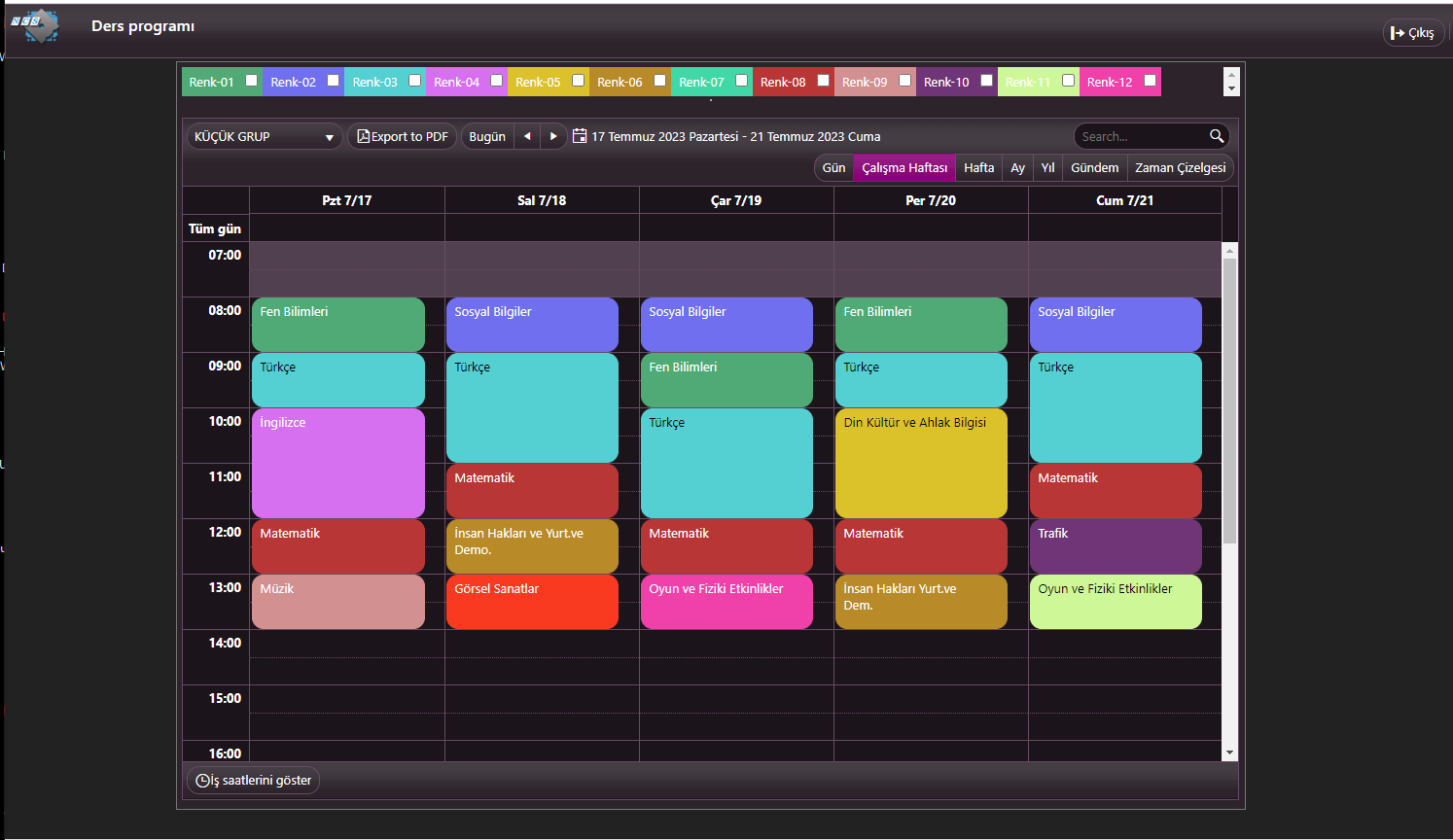Toggle Renk-04 checkbox
The image size is (1453, 840).
coord(496,81)
